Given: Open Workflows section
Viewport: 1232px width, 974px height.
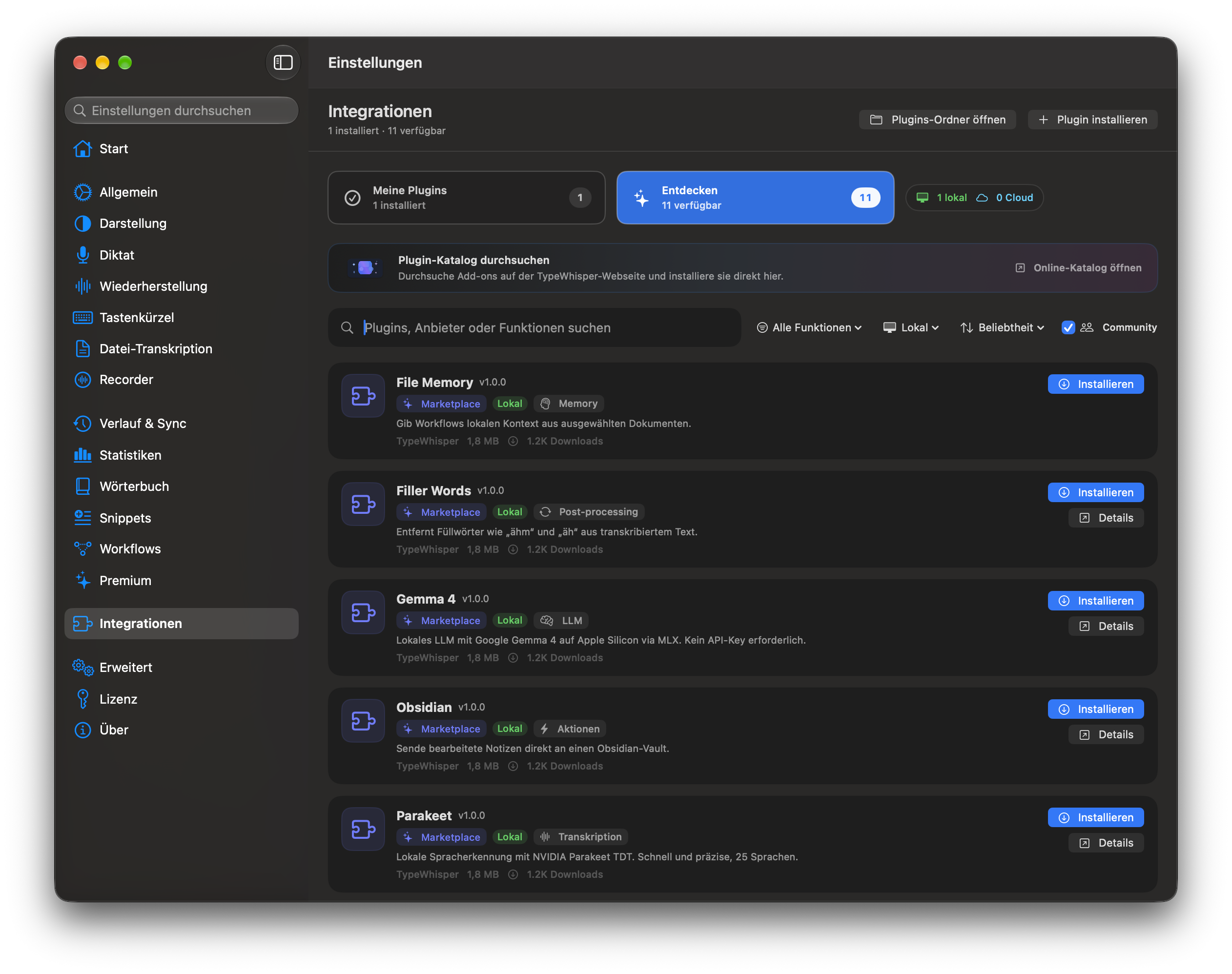Looking at the screenshot, I should 181,548.
